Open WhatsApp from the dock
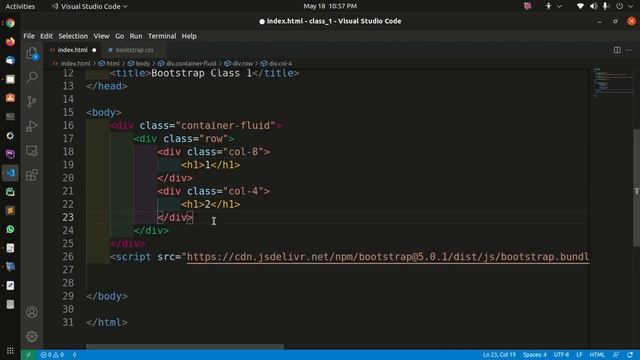Image resolution: width=640 pixels, height=360 pixels. 10,229
